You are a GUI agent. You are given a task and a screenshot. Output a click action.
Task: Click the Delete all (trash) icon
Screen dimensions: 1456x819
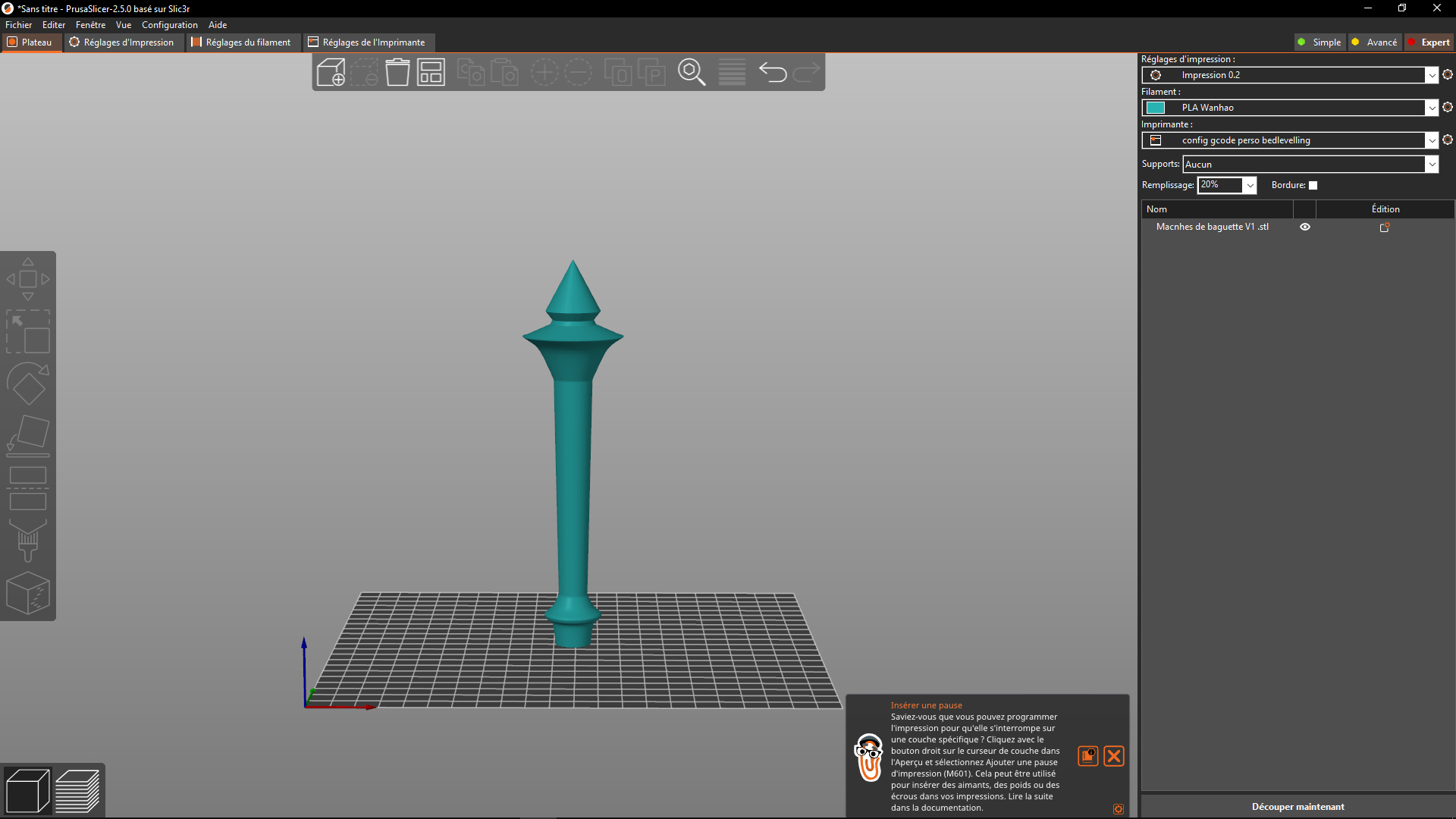(x=397, y=73)
